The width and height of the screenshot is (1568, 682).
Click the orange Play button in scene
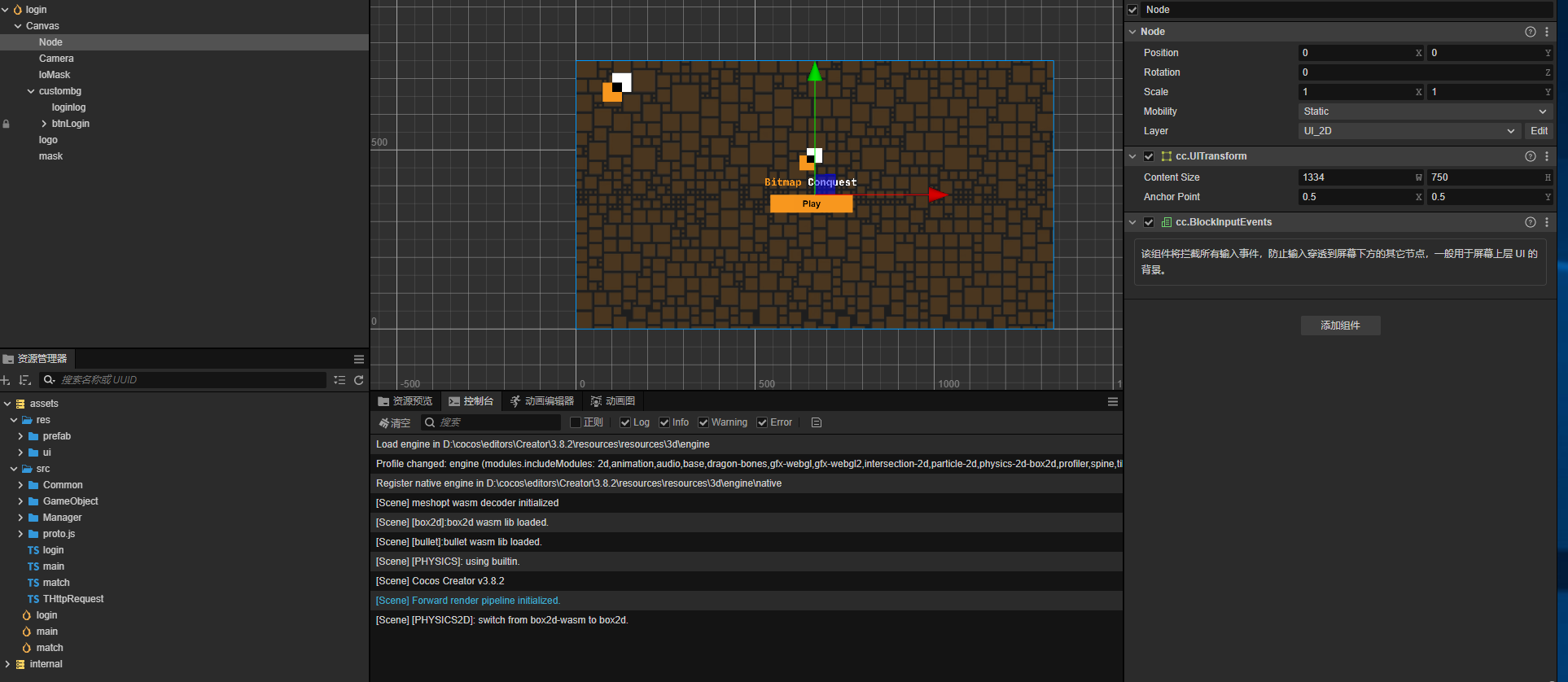click(x=812, y=203)
